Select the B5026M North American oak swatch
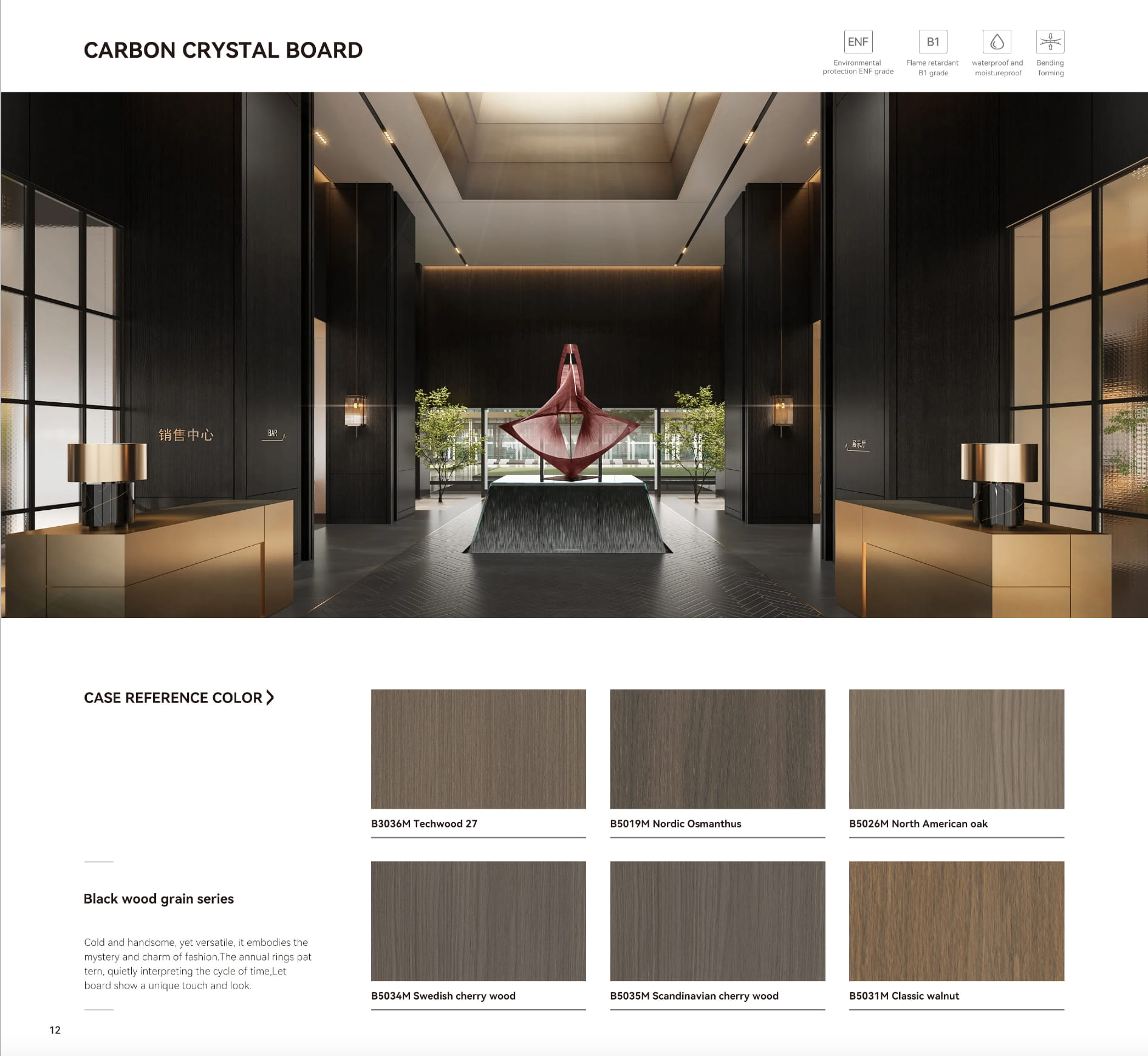This screenshot has width=1148, height=1056. tap(957, 749)
